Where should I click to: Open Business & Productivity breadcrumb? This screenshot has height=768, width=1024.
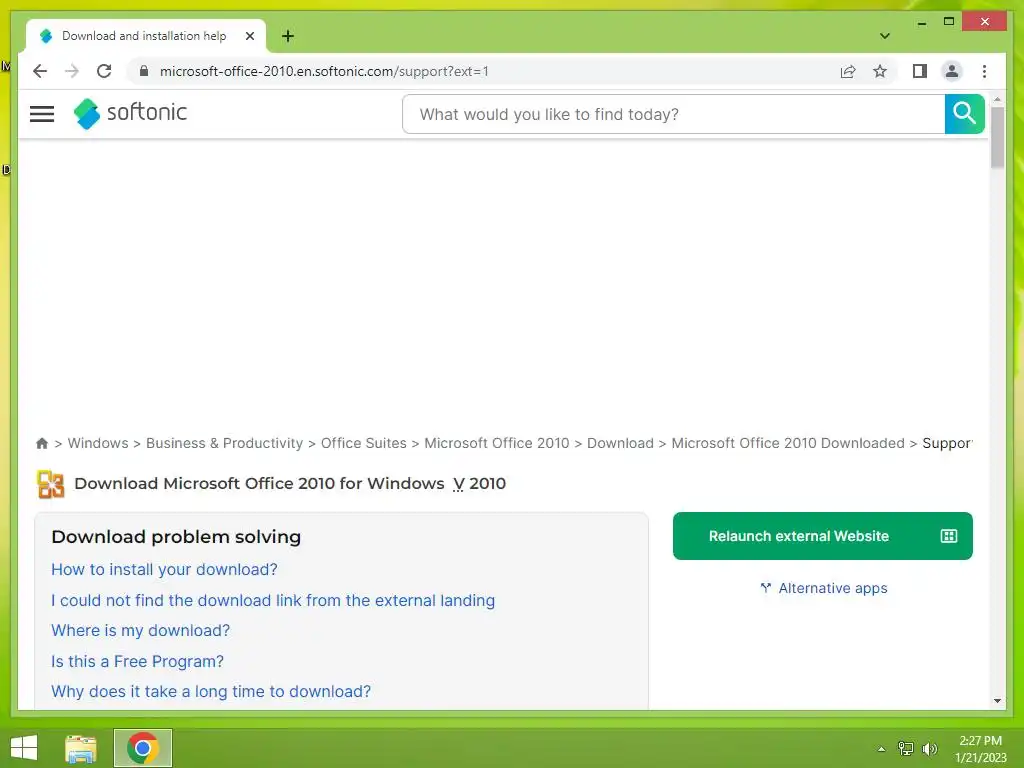click(224, 443)
